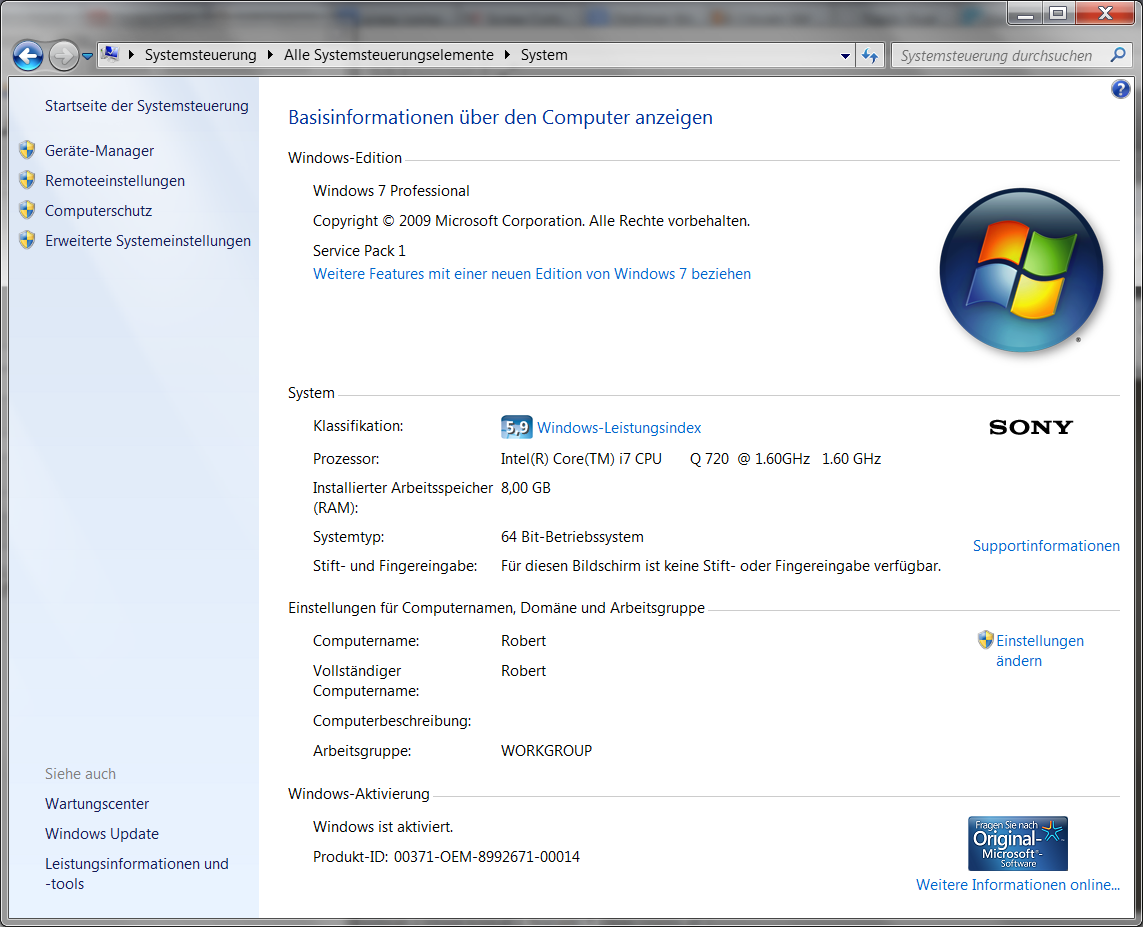
Task: Minimize the System window
Action: click(x=1025, y=13)
